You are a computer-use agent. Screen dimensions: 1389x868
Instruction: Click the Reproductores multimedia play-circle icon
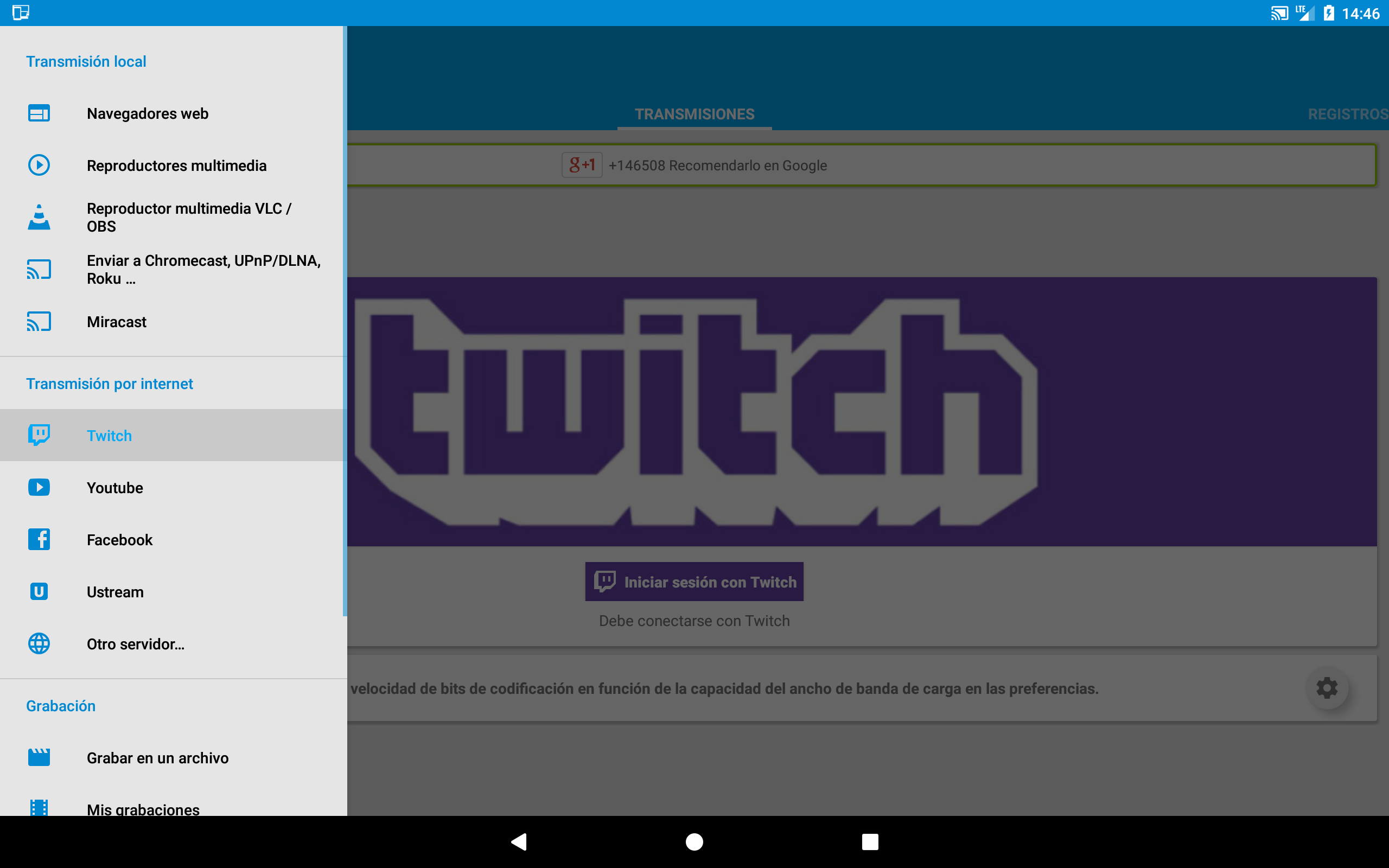tap(39, 165)
